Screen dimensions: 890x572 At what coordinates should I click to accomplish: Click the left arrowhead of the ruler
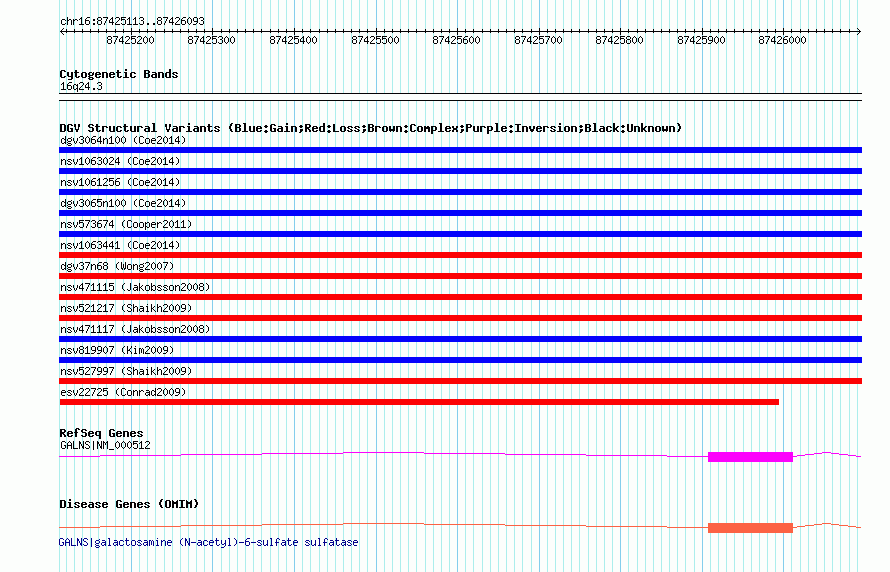pyautogui.click(x=62, y=32)
